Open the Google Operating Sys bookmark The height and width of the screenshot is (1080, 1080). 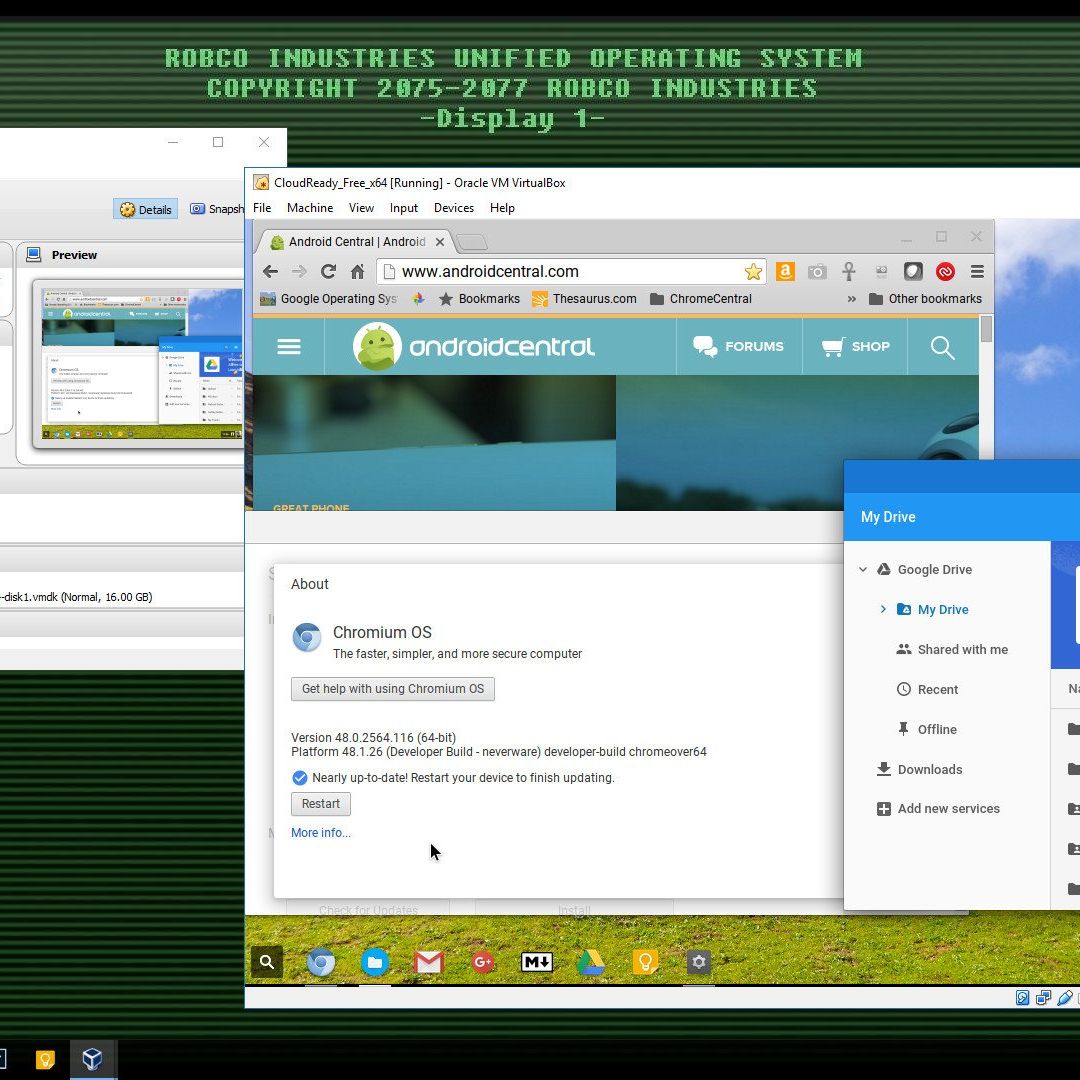(329, 299)
